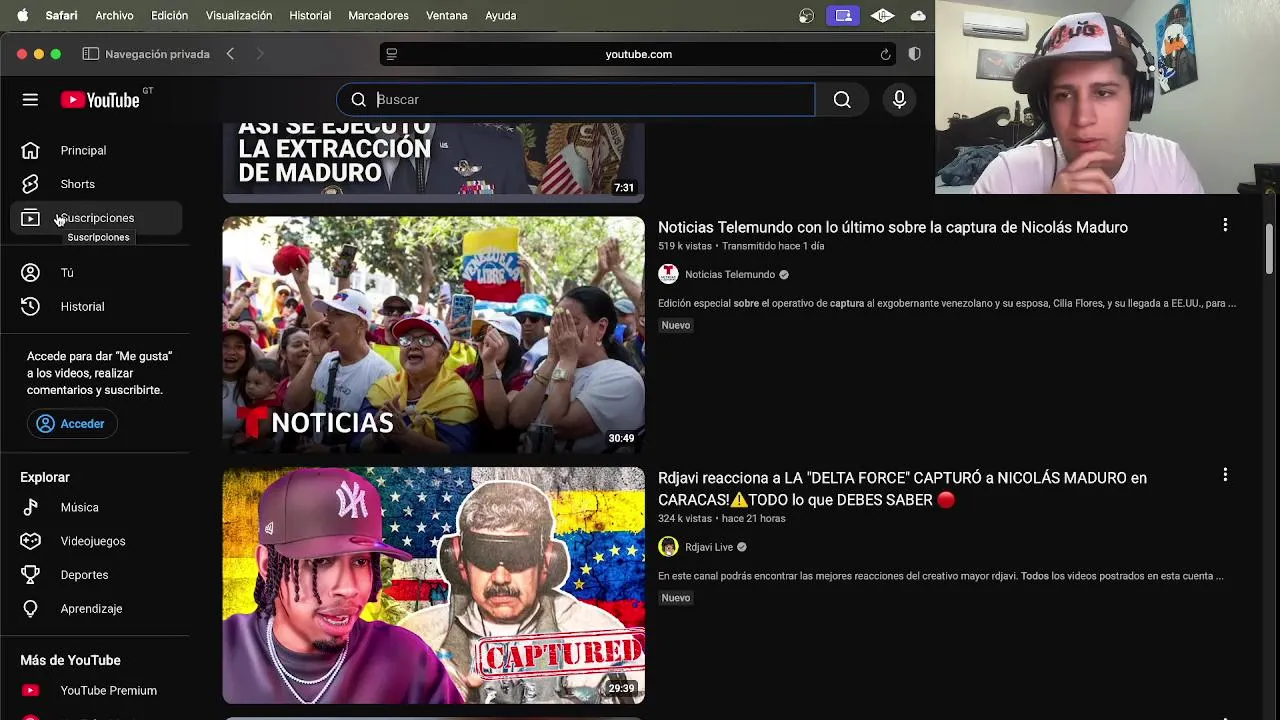The height and width of the screenshot is (720, 1280).
Task: Click the youtube.com address bar
Action: [x=638, y=54]
